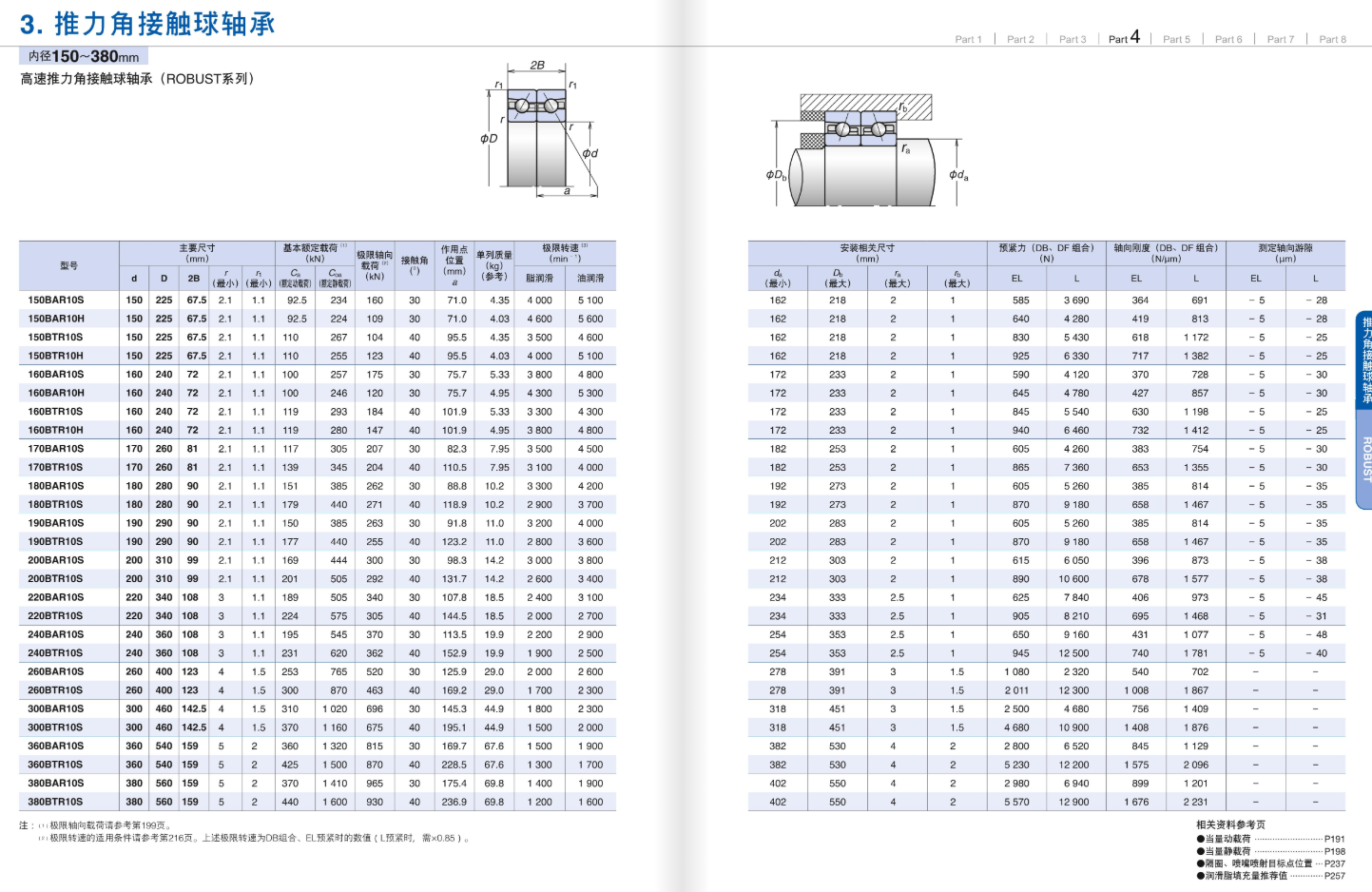Click the 内径150~380mm subtitle label

click(x=84, y=57)
